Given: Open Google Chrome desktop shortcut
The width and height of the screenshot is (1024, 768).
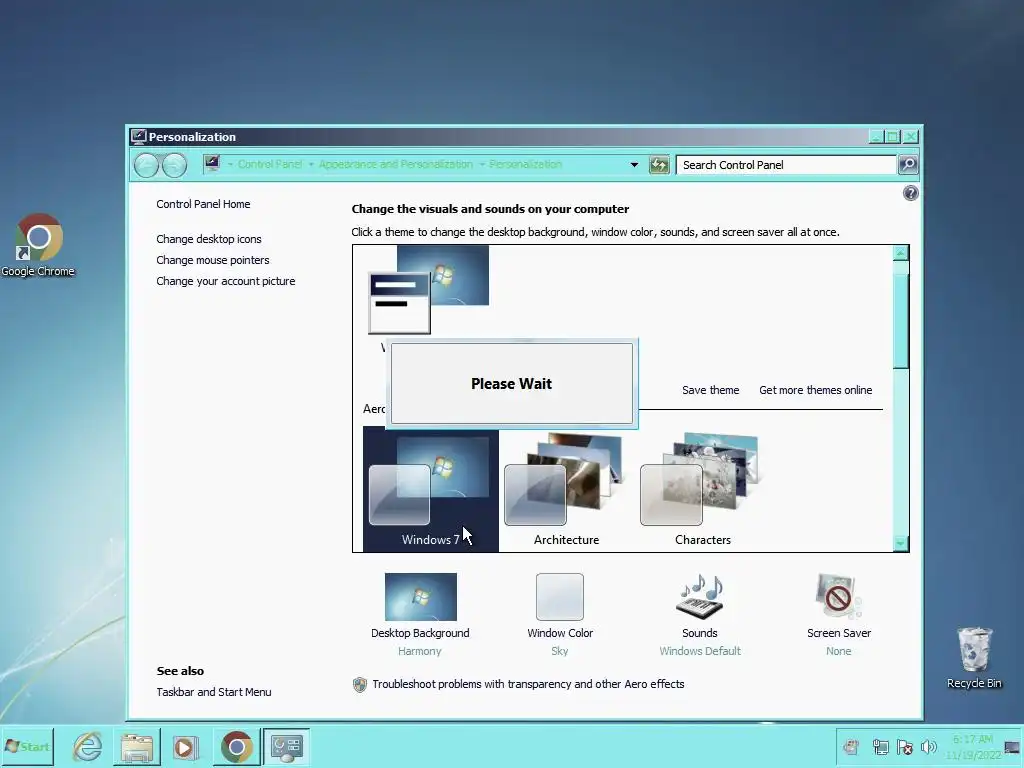Looking at the screenshot, I should tap(38, 246).
